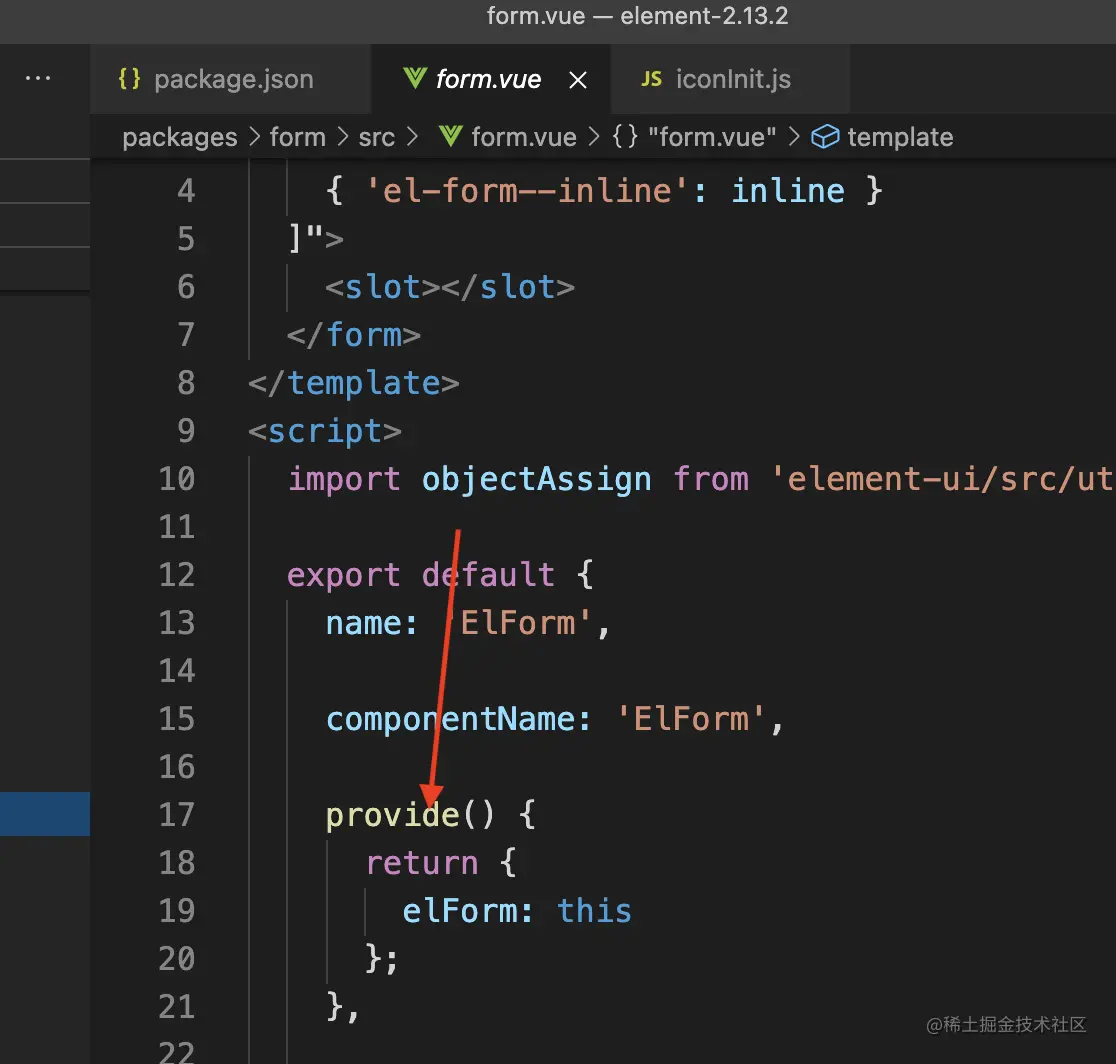Click the closing </form> tag
This screenshot has height=1064, width=1116.
[x=354, y=335]
